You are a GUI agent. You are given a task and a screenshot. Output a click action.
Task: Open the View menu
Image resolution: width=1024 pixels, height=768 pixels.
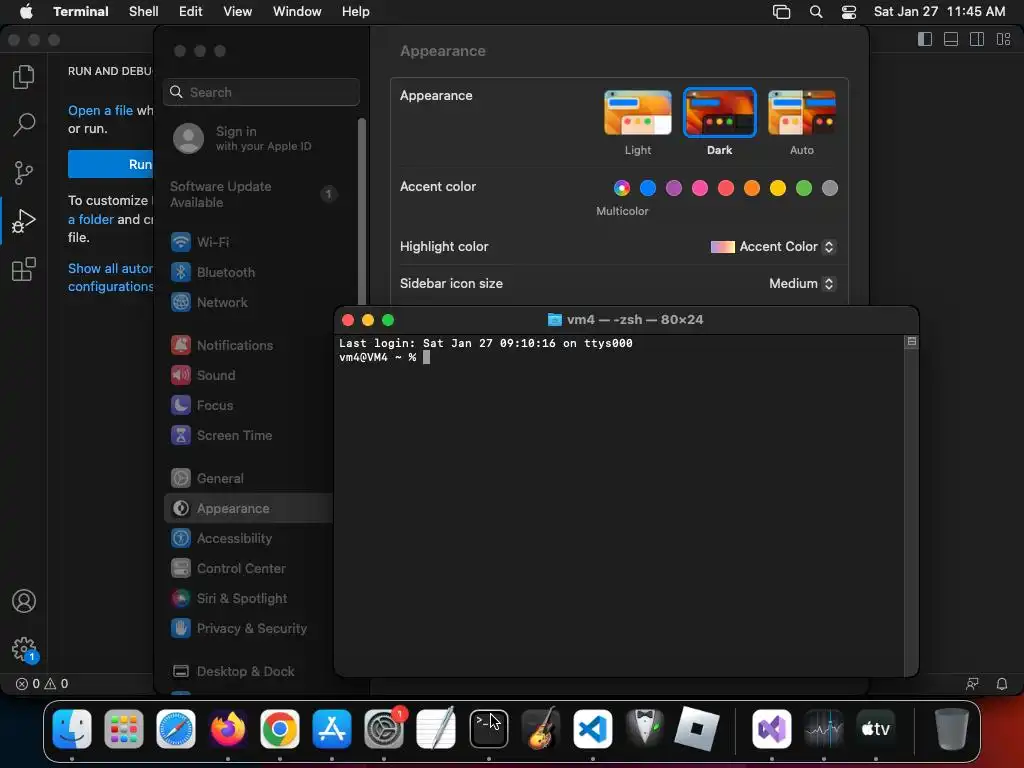click(238, 12)
